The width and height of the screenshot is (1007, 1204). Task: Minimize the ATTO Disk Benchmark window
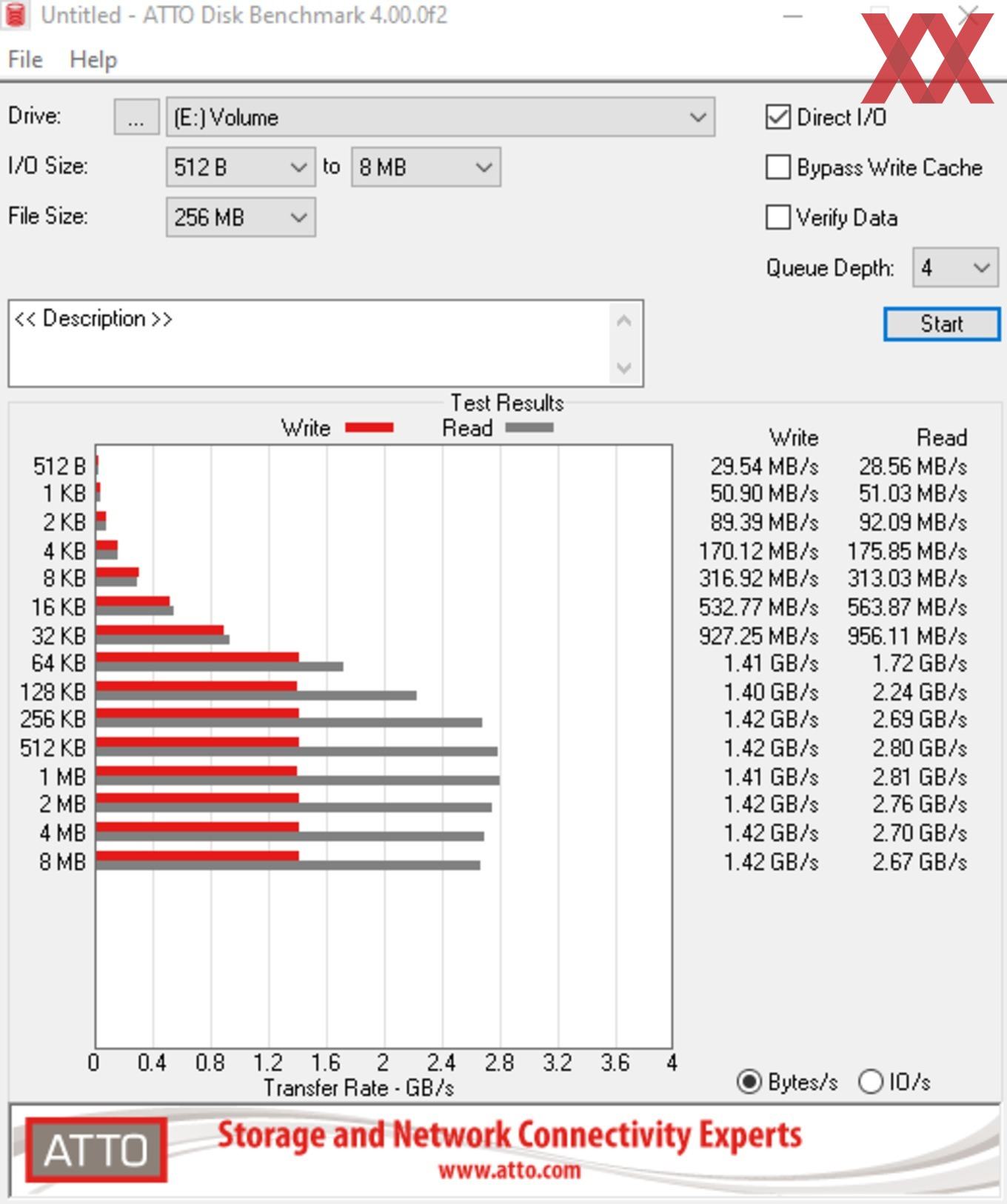click(x=793, y=16)
